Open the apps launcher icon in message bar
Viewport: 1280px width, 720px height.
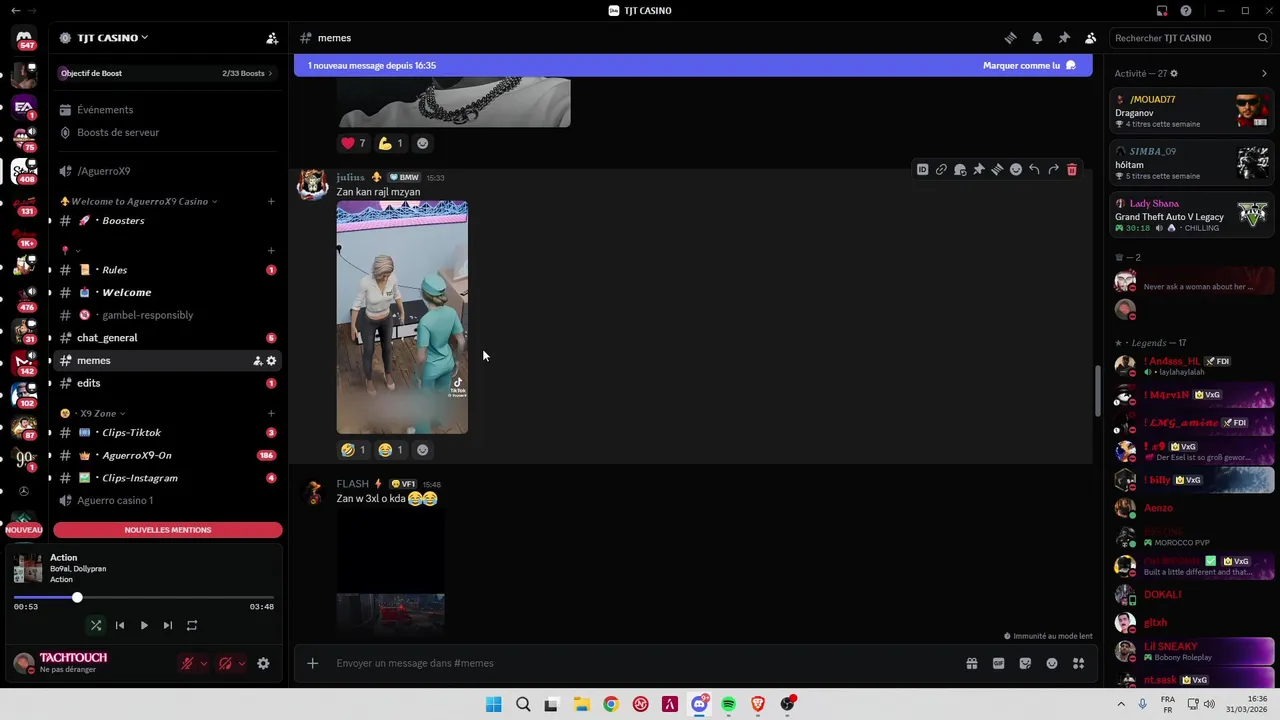1078,663
